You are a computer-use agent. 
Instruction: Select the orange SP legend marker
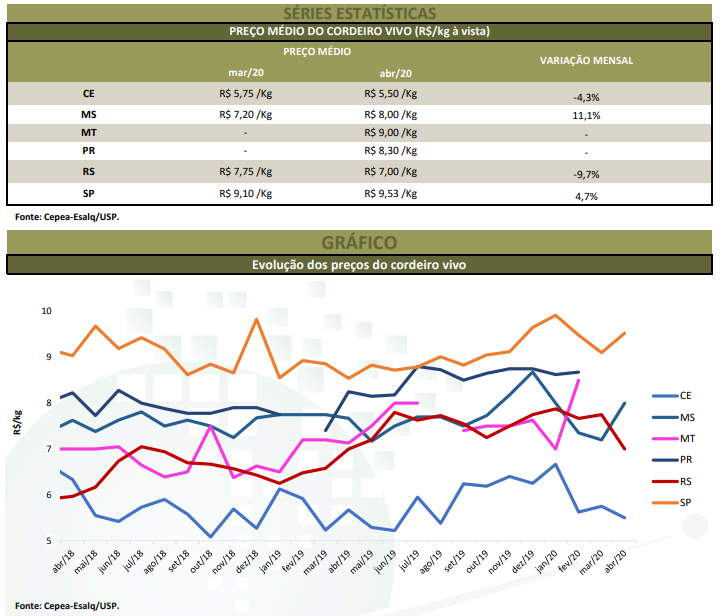(x=663, y=501)
